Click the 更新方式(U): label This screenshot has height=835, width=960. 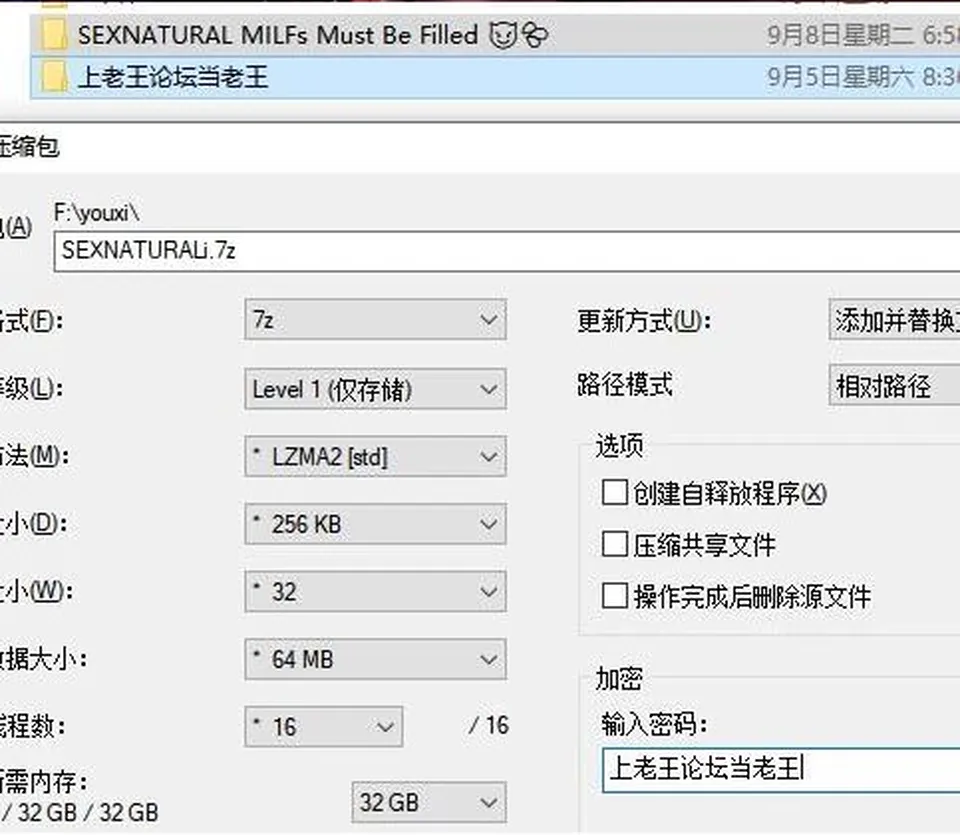(644, 320)
